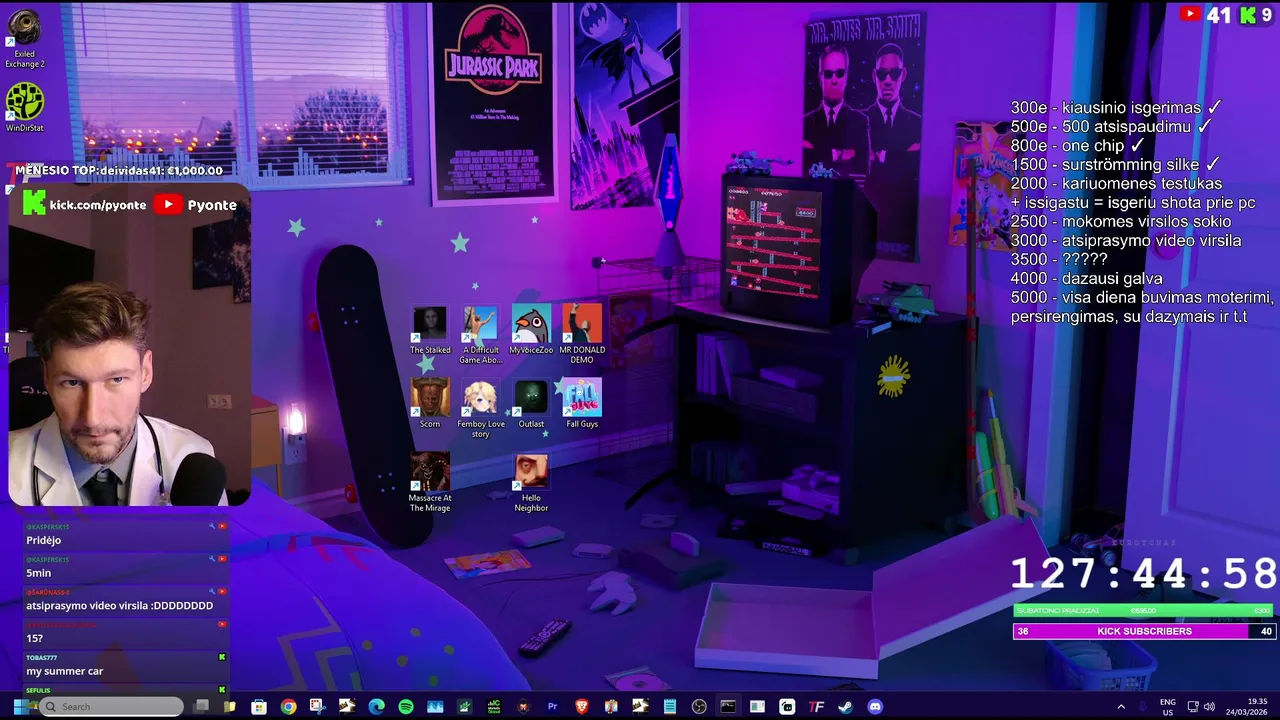Click the "800e - one chip" goal line

tap(1077, 146)
